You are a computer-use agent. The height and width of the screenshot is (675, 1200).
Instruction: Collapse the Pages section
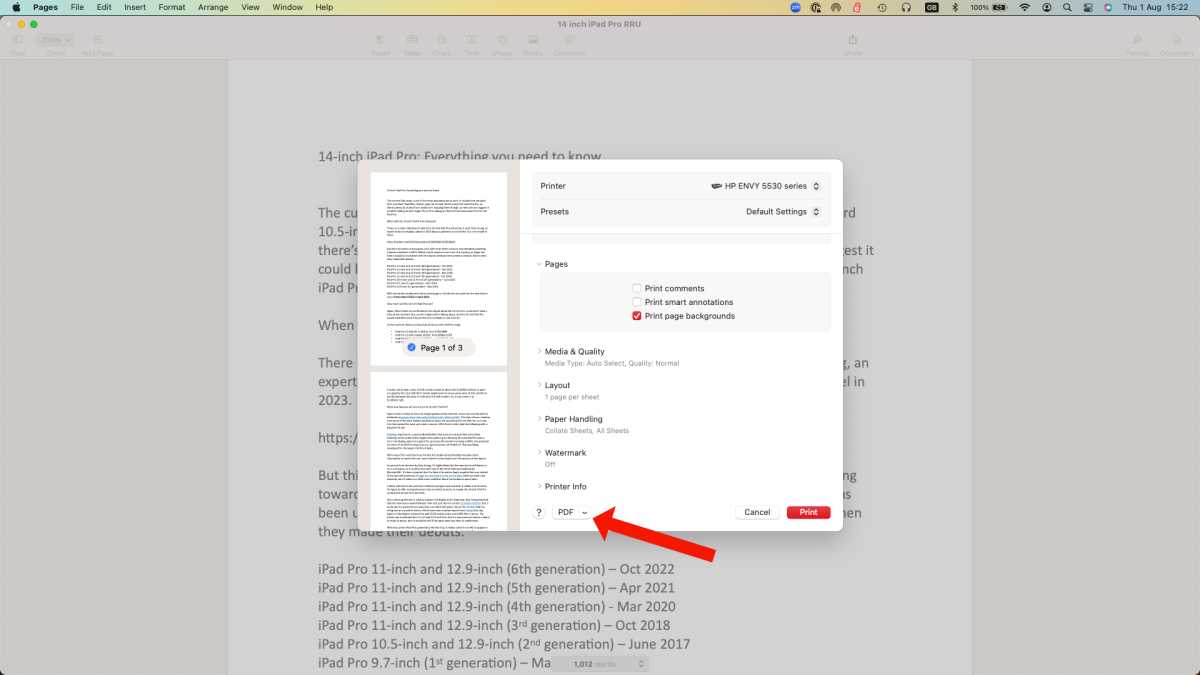(540, 264)
